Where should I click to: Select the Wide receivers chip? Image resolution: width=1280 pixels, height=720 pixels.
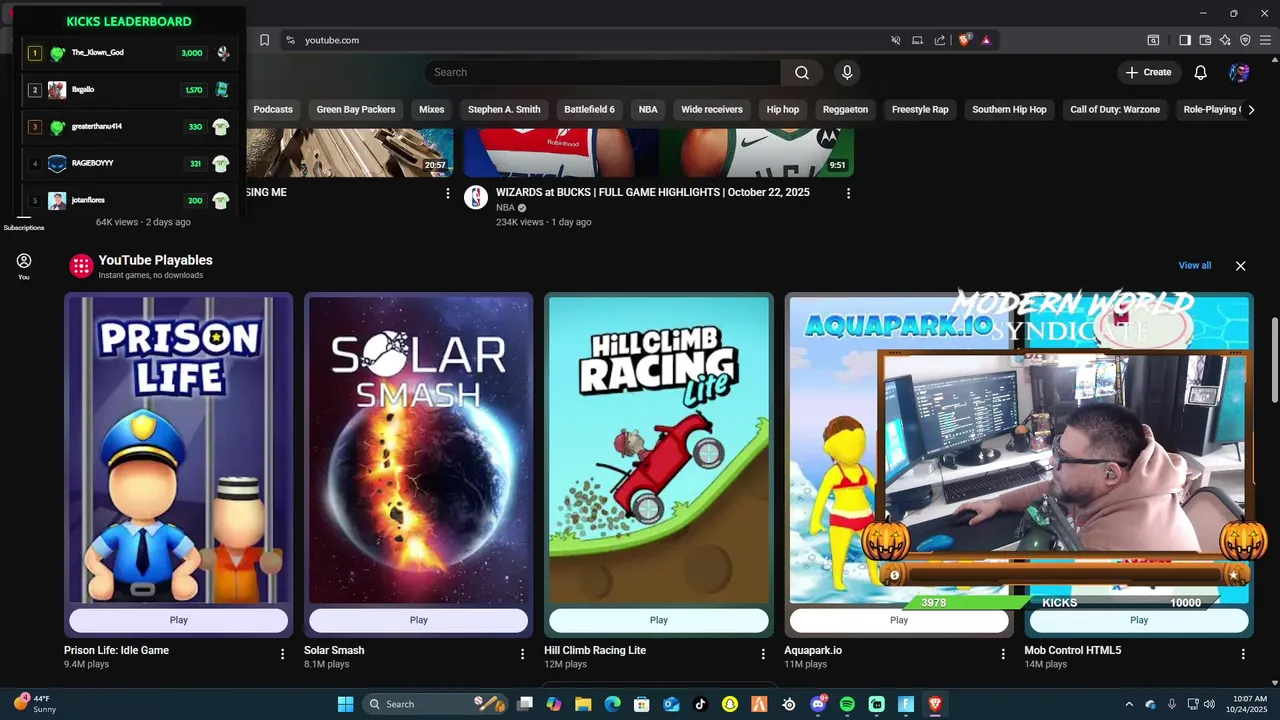[712, 110]
